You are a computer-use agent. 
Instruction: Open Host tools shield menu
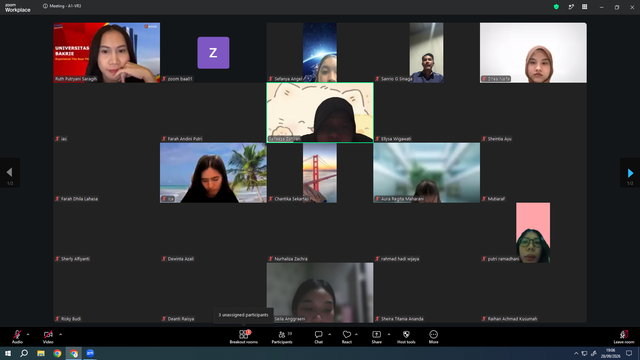(x=406, y=336)
